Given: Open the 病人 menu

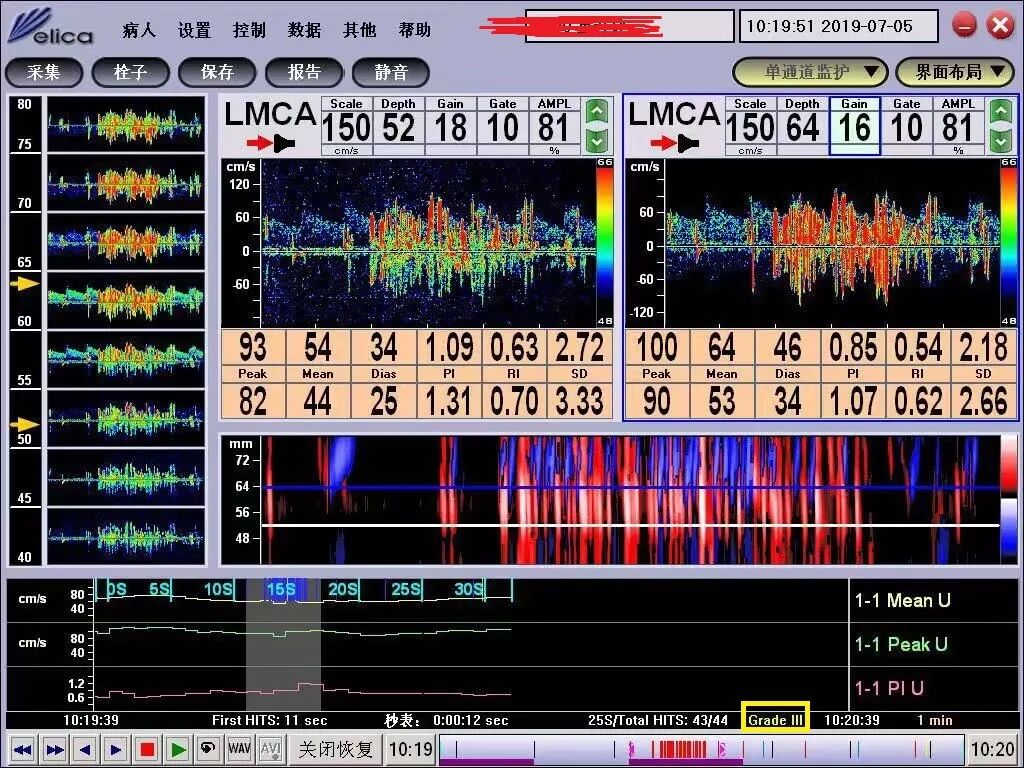Looking at the screenshot, I should coord(139,30).
